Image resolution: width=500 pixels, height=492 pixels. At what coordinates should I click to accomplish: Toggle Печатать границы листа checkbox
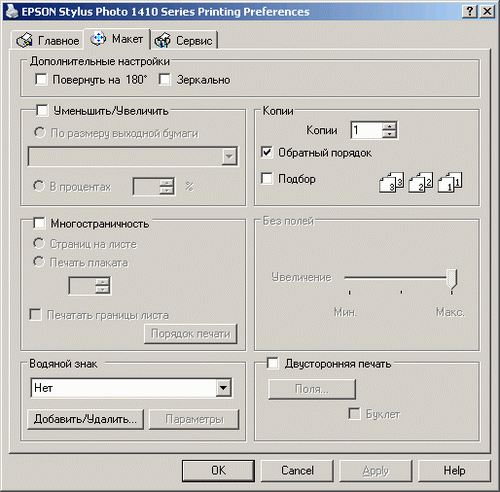pyautogui.click(x=35, y=315)
